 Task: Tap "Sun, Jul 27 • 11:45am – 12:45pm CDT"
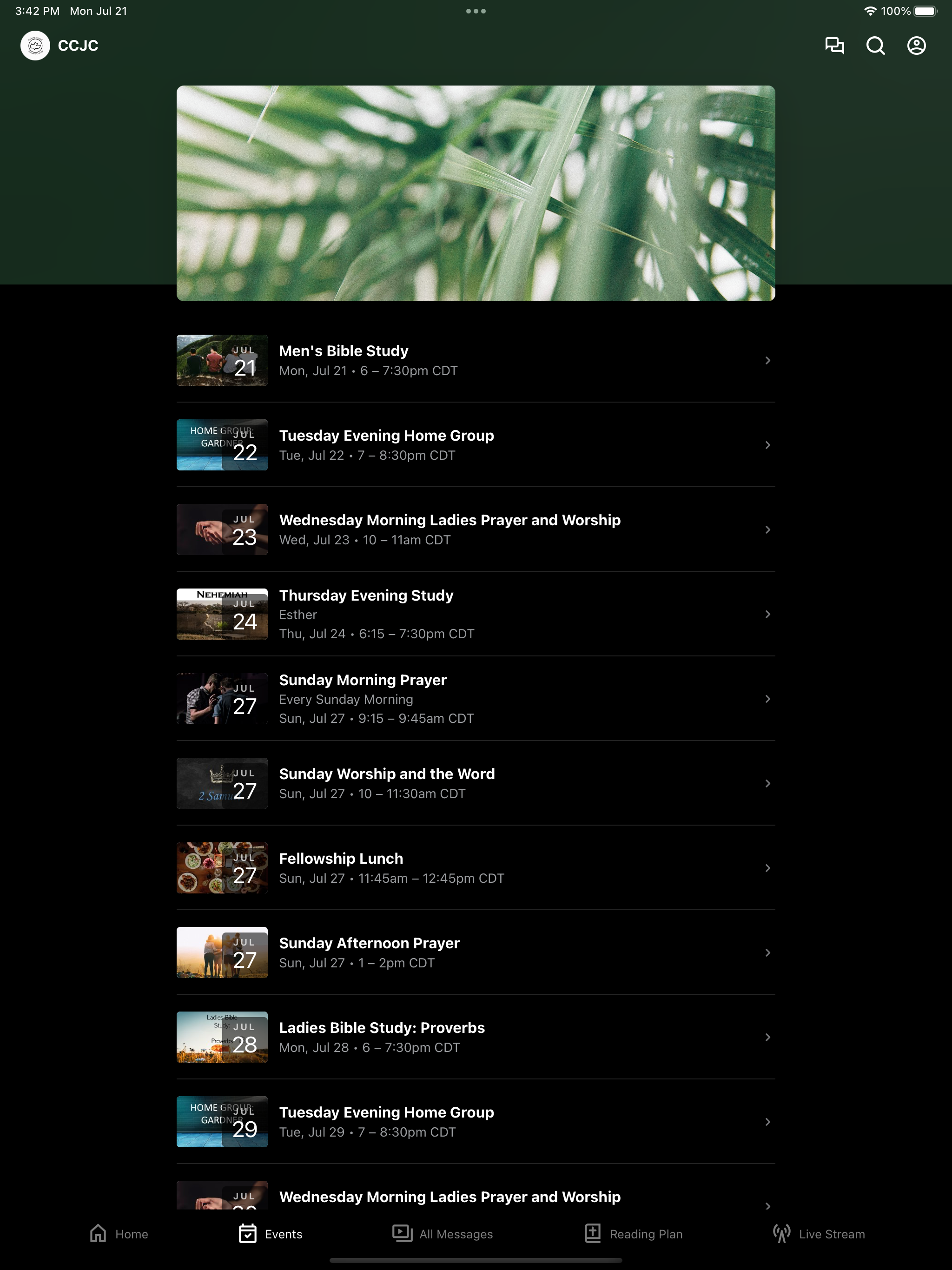click(x=391, y=879)
